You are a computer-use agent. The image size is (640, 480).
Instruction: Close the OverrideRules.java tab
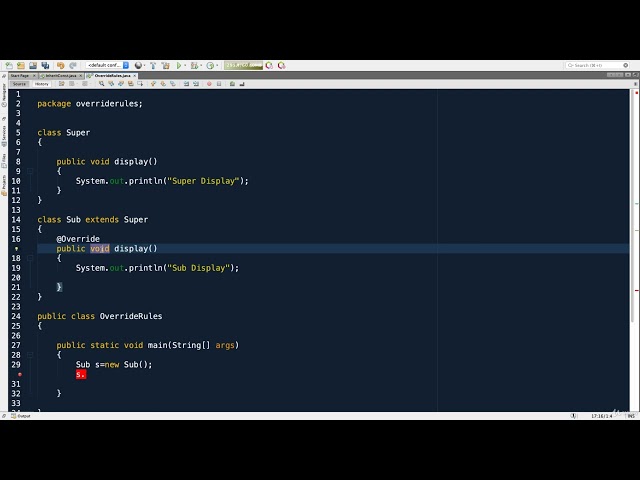(134, 76)
